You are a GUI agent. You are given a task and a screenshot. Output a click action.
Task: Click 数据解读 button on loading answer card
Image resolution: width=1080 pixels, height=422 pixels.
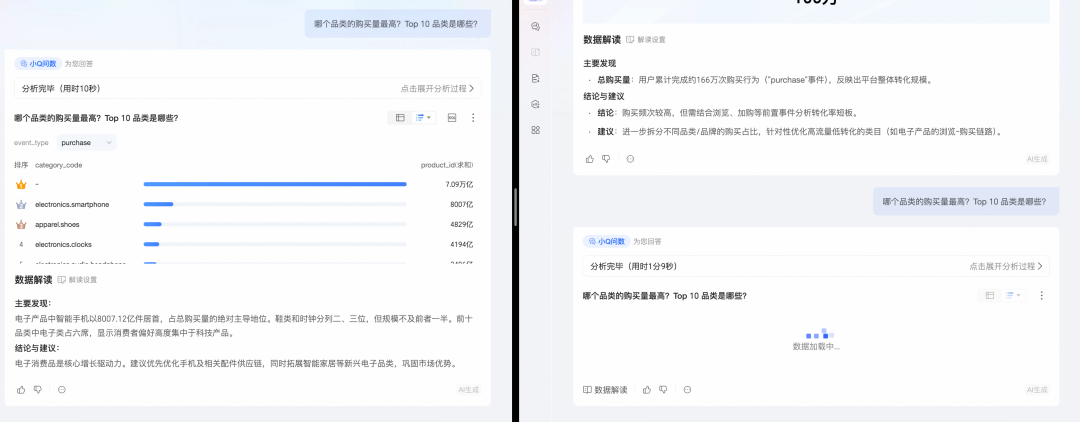(605, 390)
